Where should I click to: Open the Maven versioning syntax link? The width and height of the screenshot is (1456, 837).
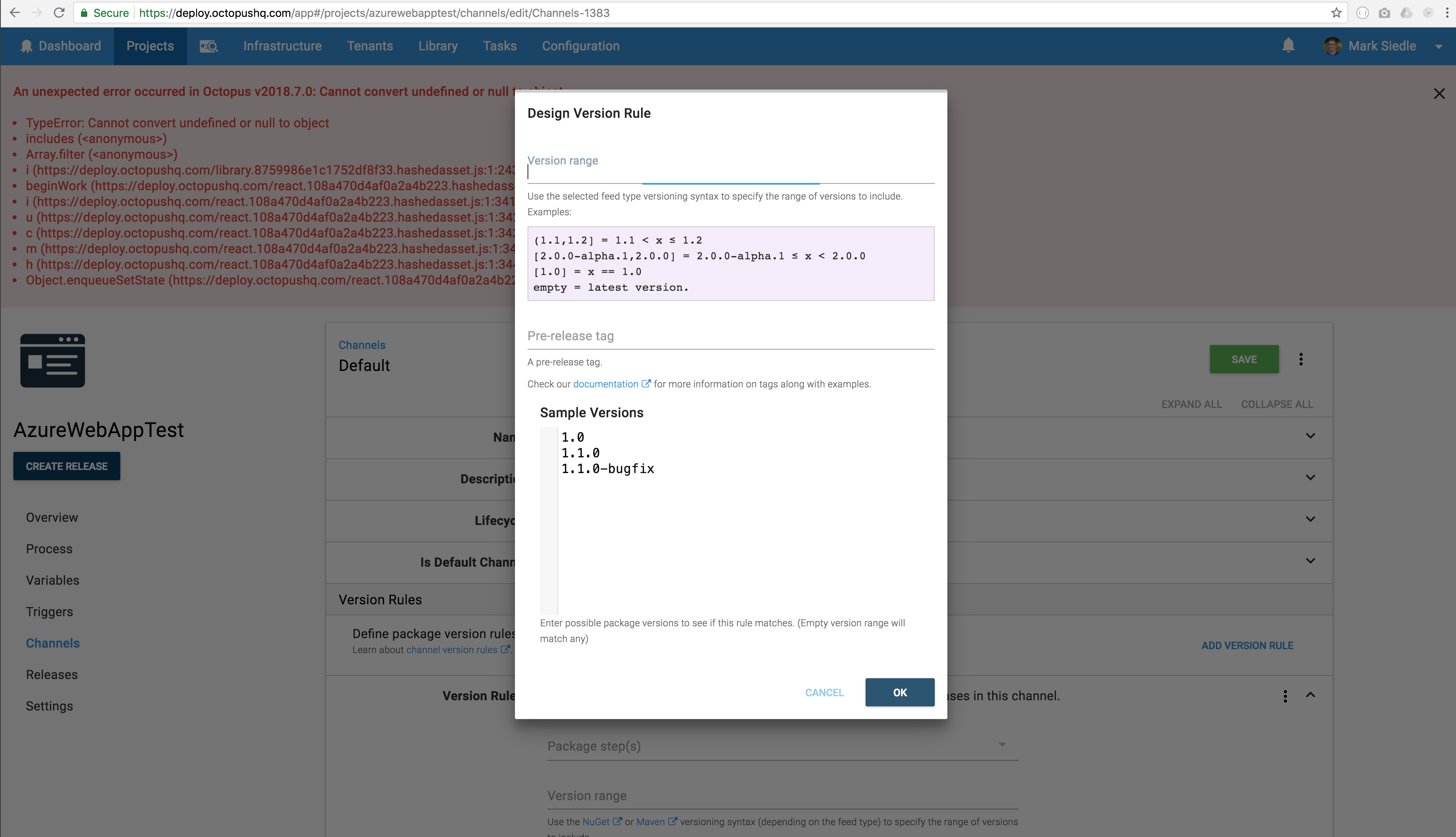(651, 822)
